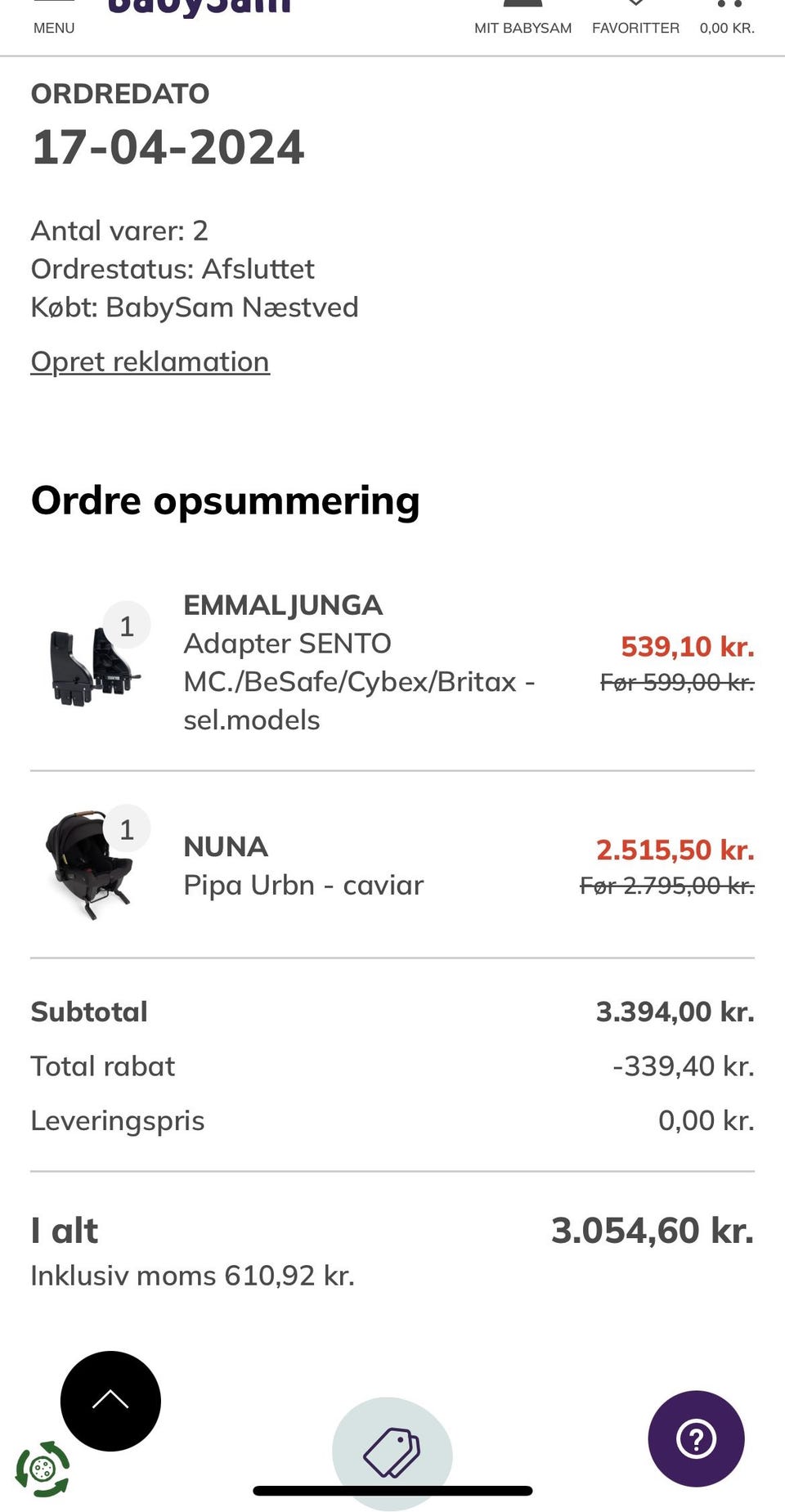This screenshot has height=1512, width=785.
Task: Tap the 539,10 kr. adapter price
Action: coord(687,646)
